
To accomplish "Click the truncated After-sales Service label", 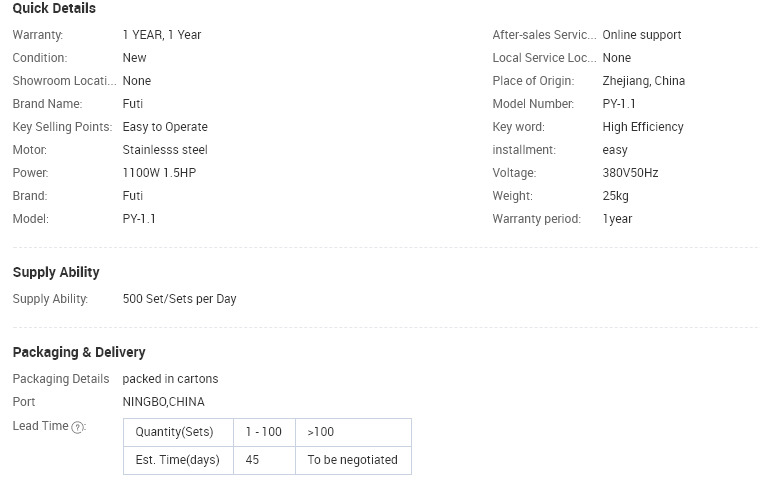I will (x=544, y=35).
